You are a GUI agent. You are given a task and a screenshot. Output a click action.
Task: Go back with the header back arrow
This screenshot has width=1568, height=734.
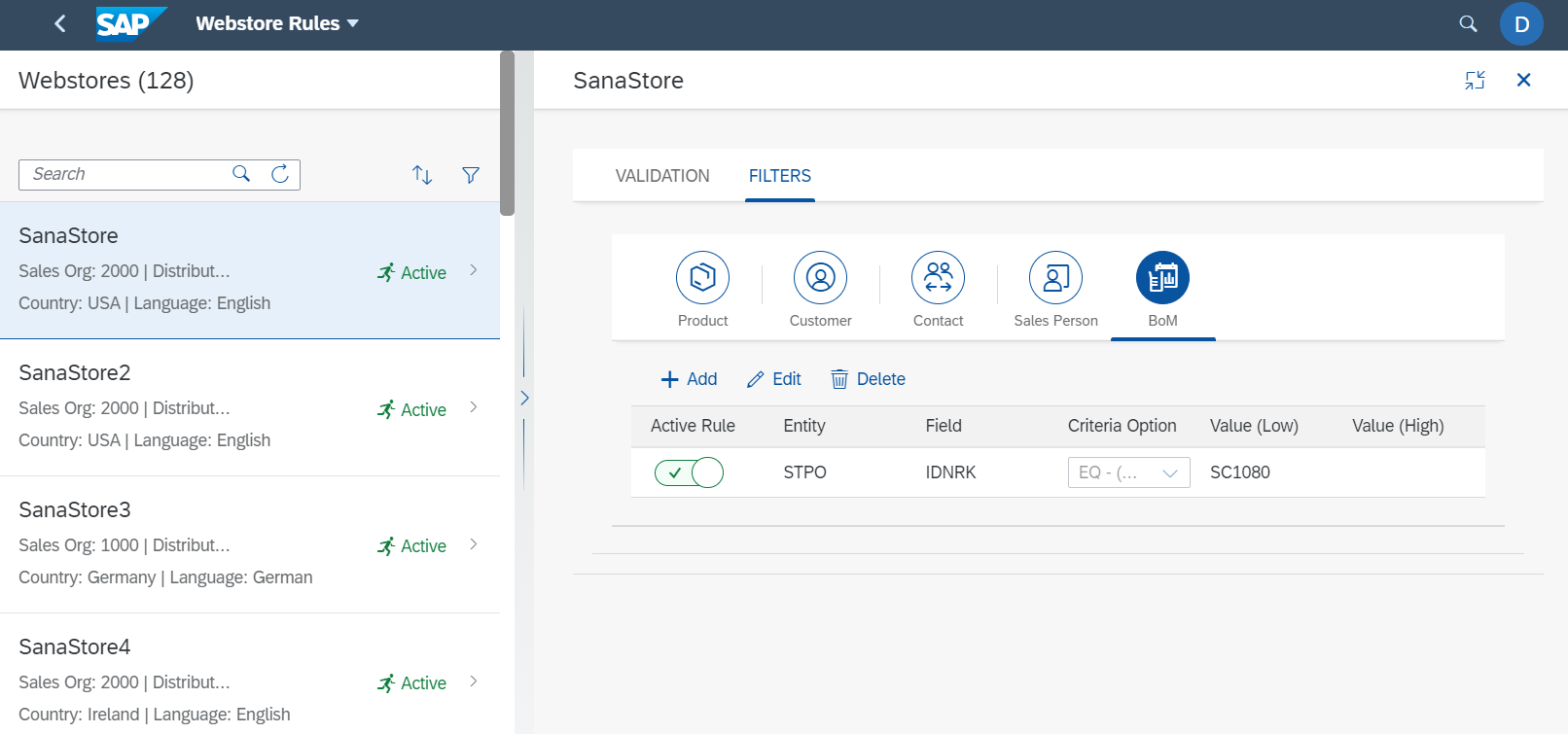[x=60, y=23]
